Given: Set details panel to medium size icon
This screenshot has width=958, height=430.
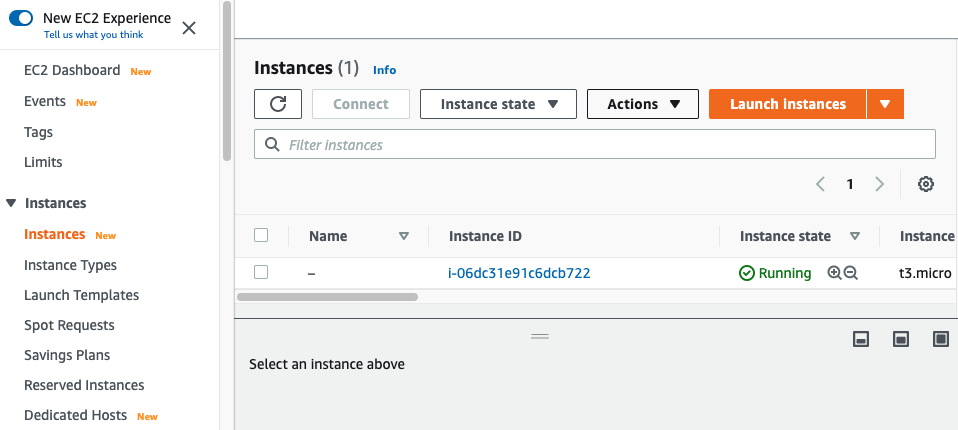Looking at the screenshot, I should point(901,339).
